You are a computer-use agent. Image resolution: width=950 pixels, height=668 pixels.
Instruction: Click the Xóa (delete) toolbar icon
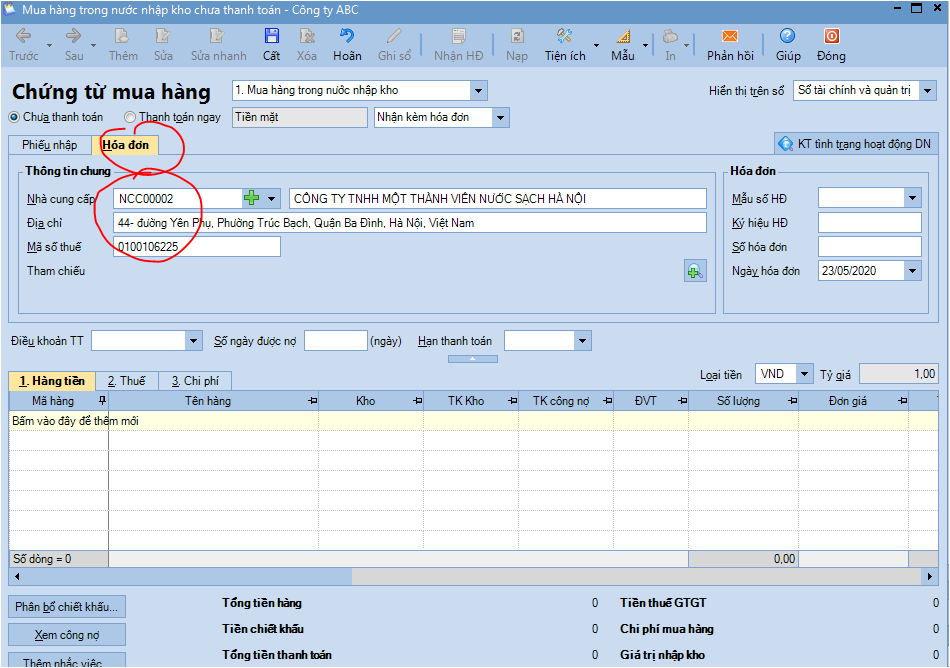point(307,45)
